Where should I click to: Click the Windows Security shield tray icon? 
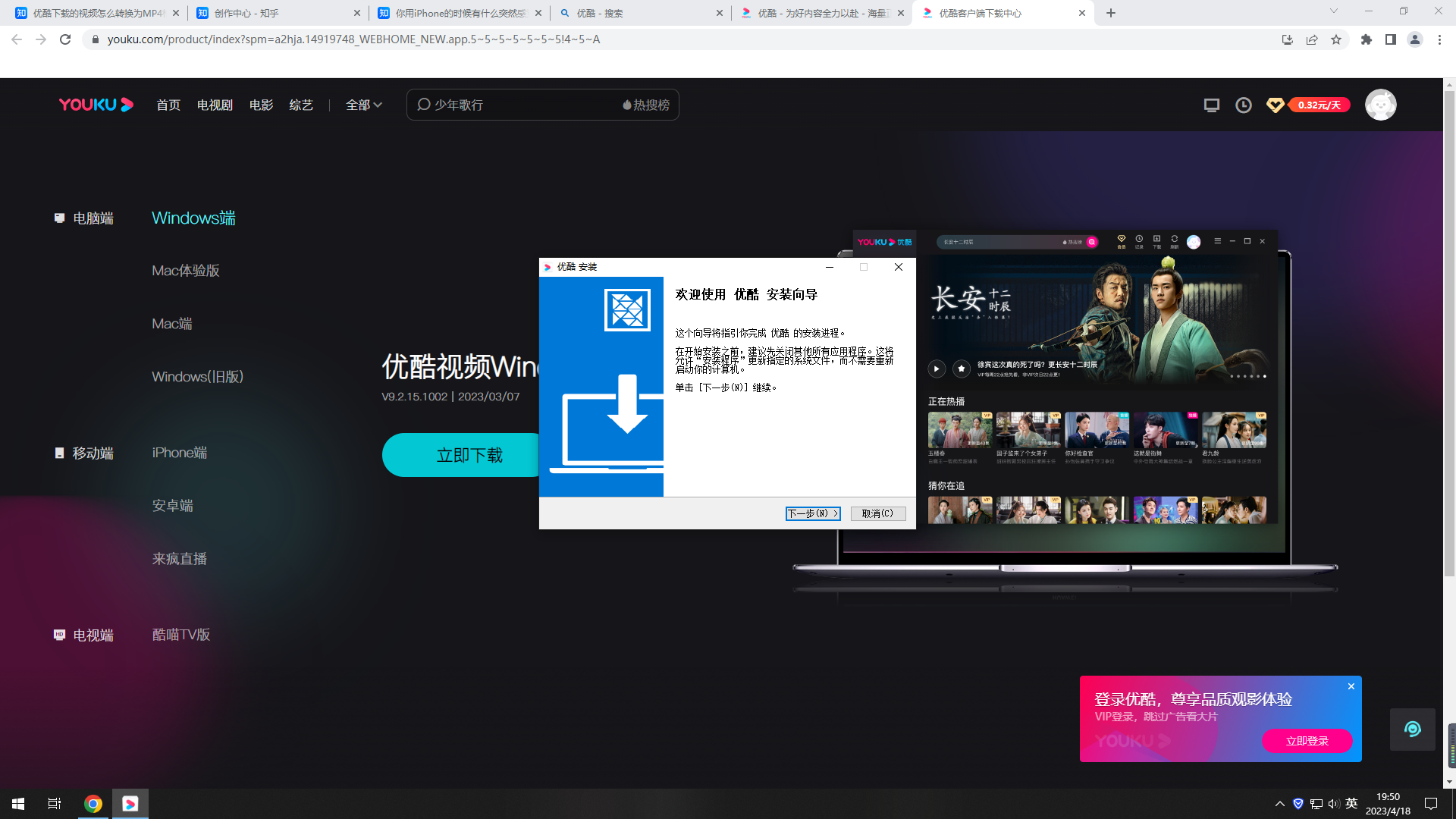[x=1298, y=804]
